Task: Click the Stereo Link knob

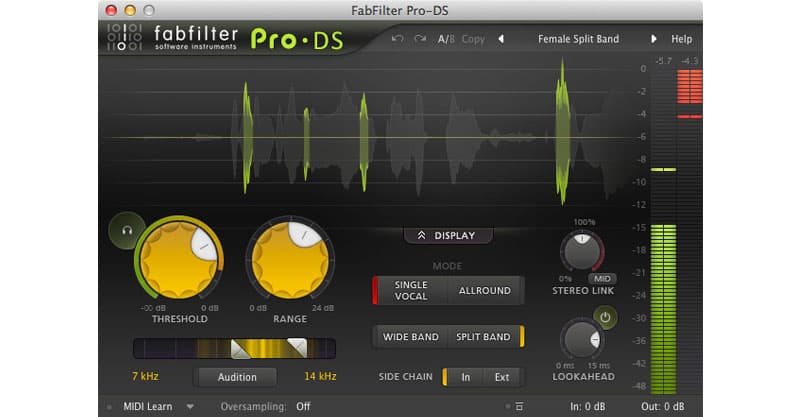Action: pyautogui.click(x=582, y=252)
